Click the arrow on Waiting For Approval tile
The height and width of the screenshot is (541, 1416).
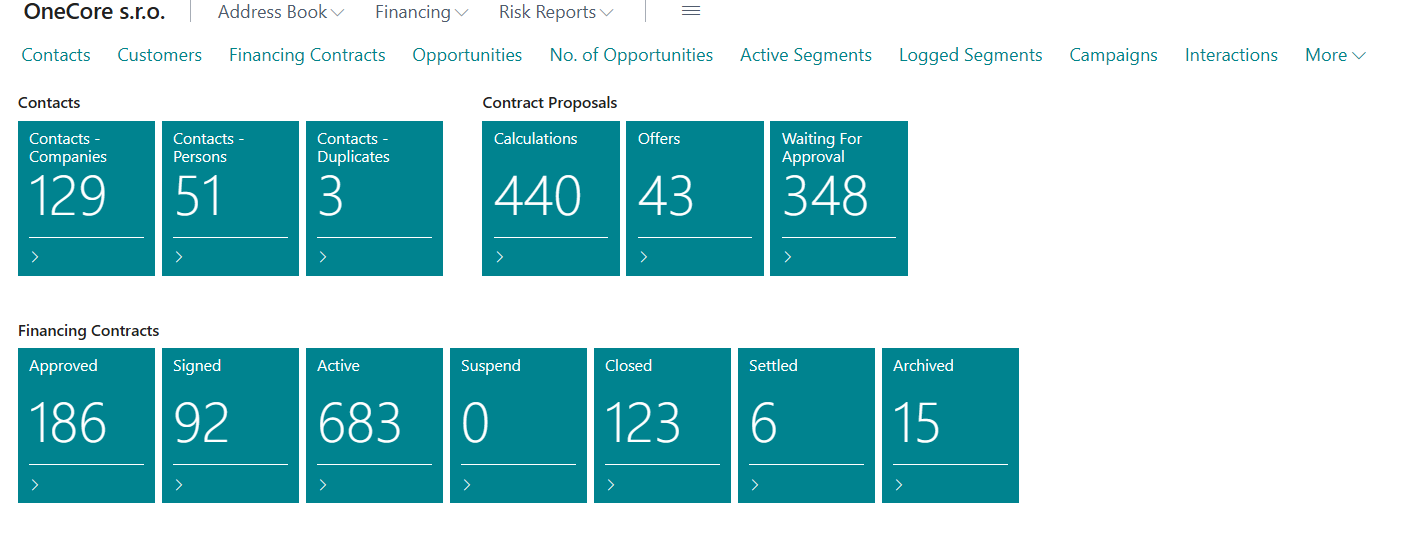click(787, 257)
